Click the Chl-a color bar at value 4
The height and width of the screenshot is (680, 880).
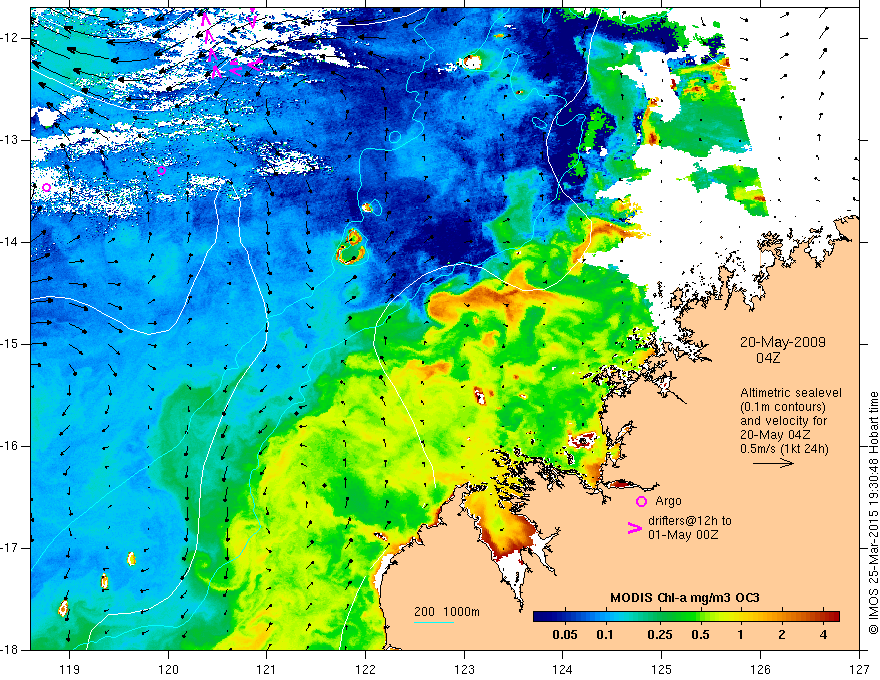[823, 616]
